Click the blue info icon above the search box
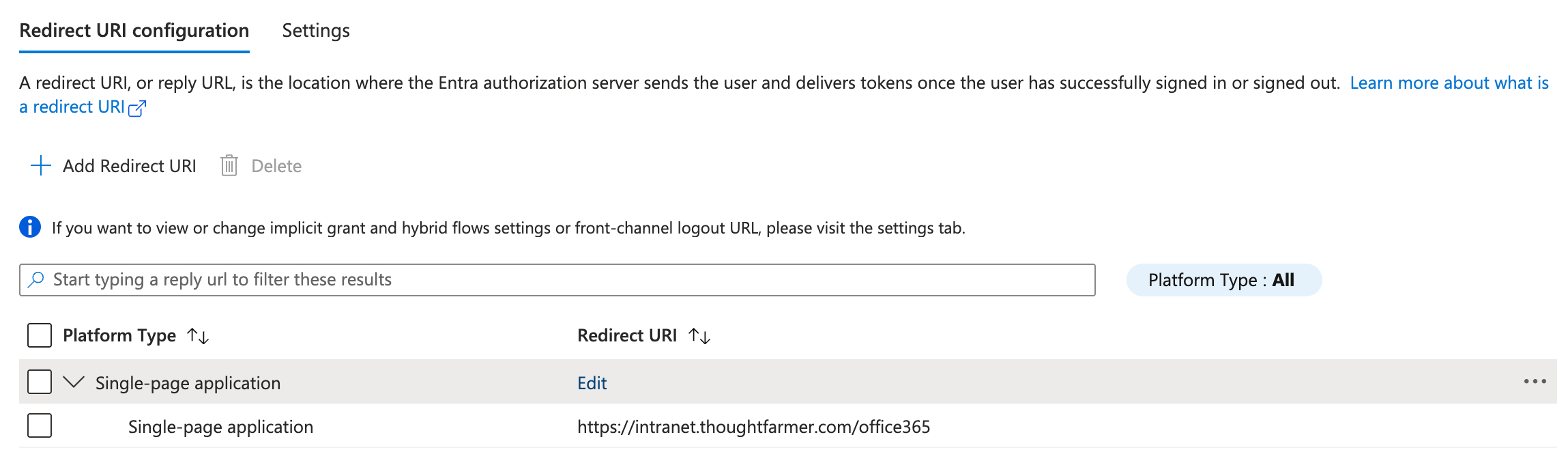 tap(29, 227)
